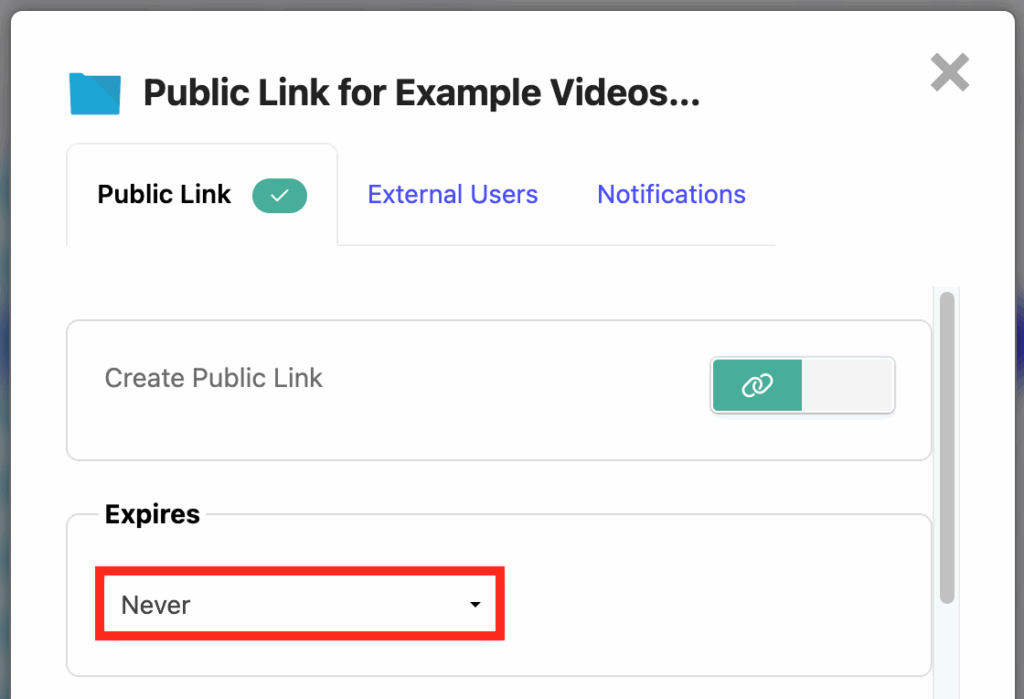Viewport: 1024px width, 699px height.
Task: Open the Notifications tab
Action: (x=671, y=194)
